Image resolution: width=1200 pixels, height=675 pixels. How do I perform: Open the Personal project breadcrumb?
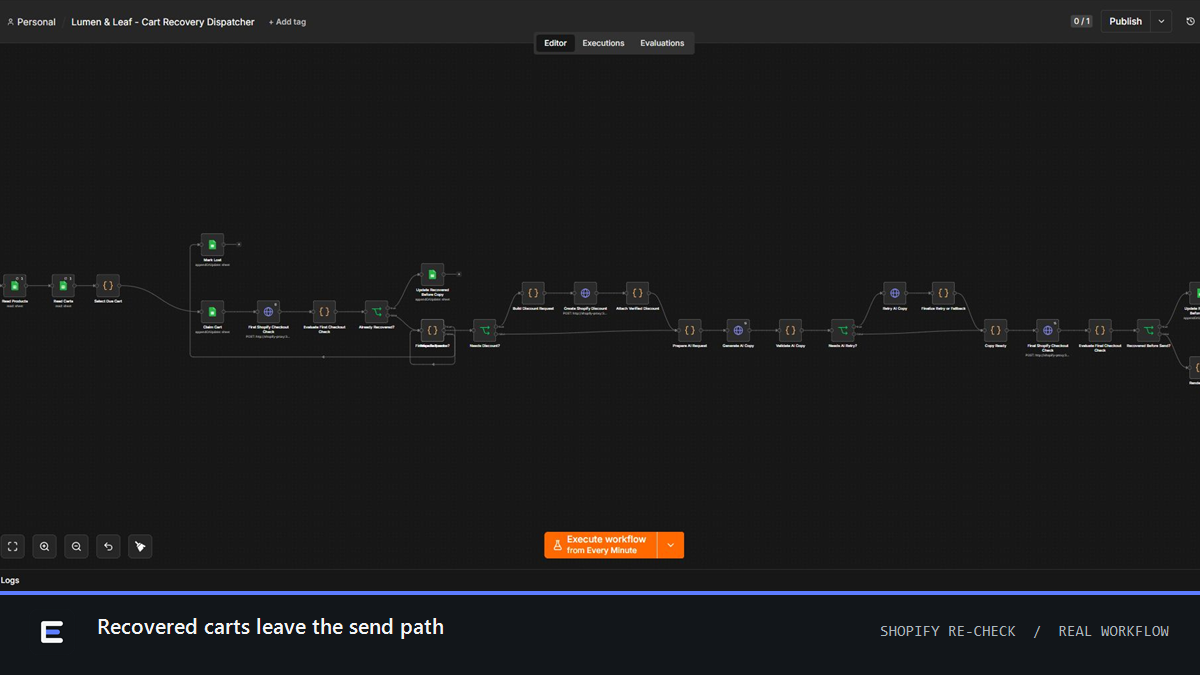[x=31, y=22]
